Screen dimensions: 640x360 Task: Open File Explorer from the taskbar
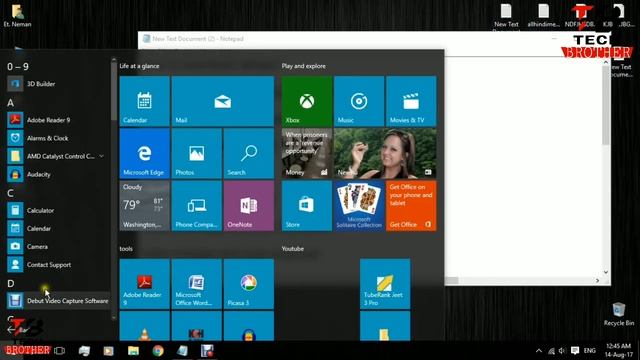pos(133,351)
